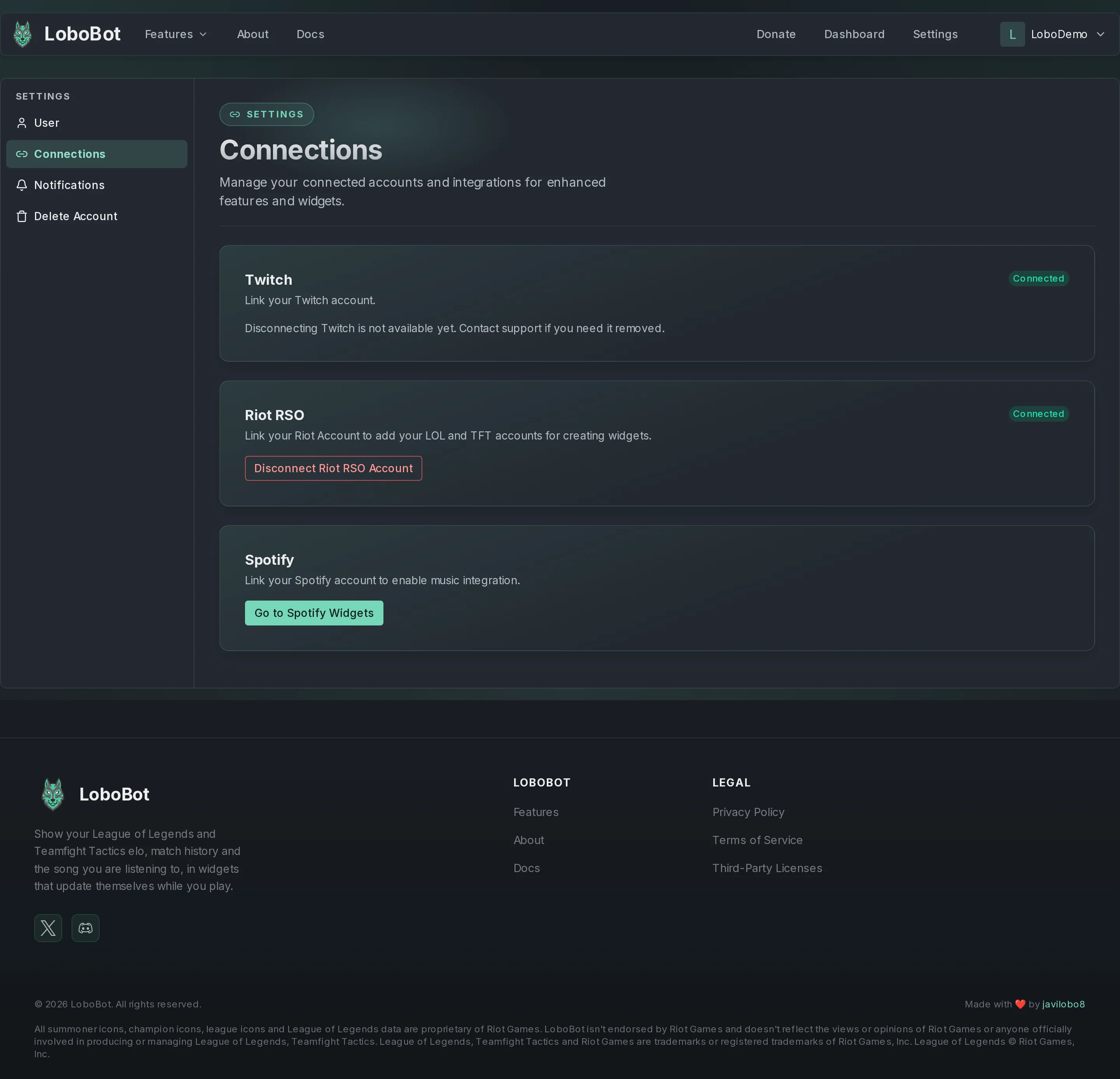1120x1079 pixels.
Task: Click the link icon beside Connections
Action: tap(22, 154)
